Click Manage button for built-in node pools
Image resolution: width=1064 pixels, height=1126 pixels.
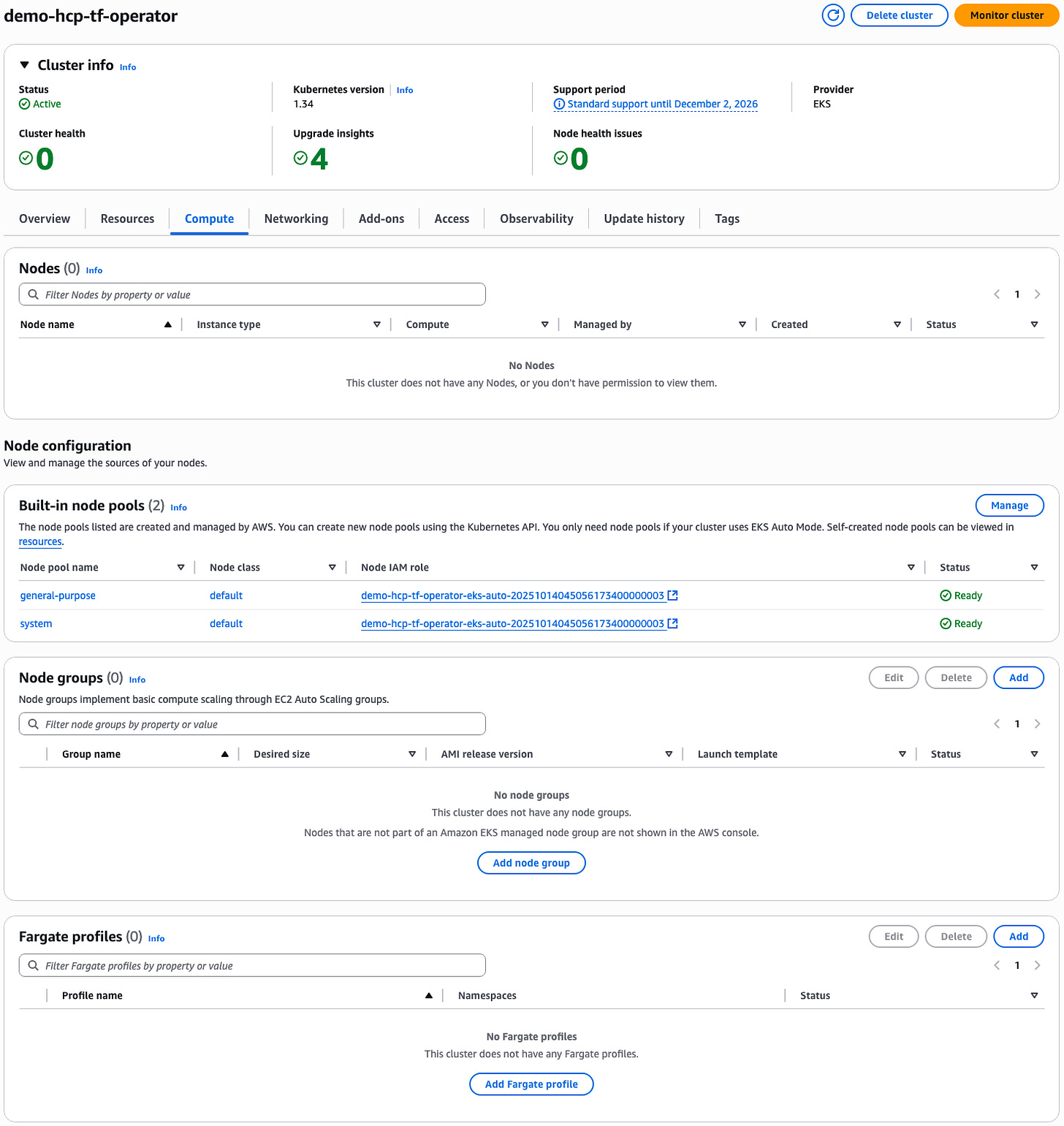[1009, 506]
